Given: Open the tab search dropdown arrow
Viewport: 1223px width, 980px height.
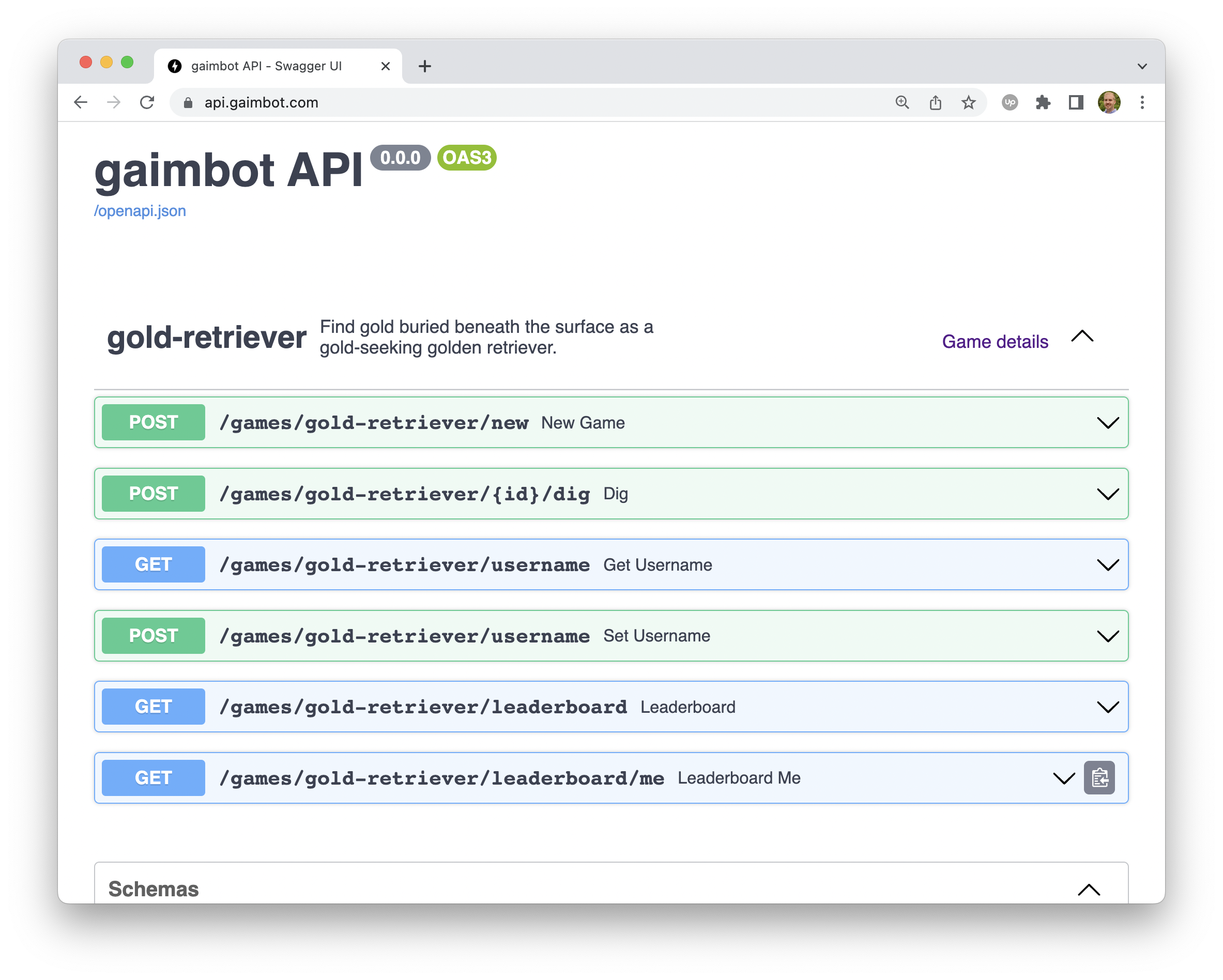Looking at the screenshot, I should [1142, 66].
